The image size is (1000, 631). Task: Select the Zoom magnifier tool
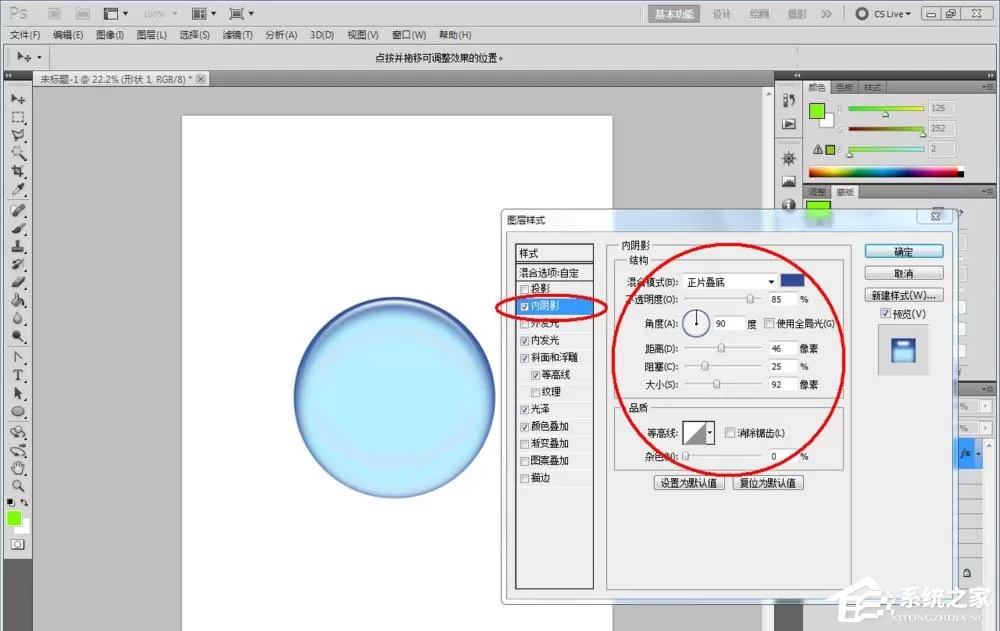[18, 486]
